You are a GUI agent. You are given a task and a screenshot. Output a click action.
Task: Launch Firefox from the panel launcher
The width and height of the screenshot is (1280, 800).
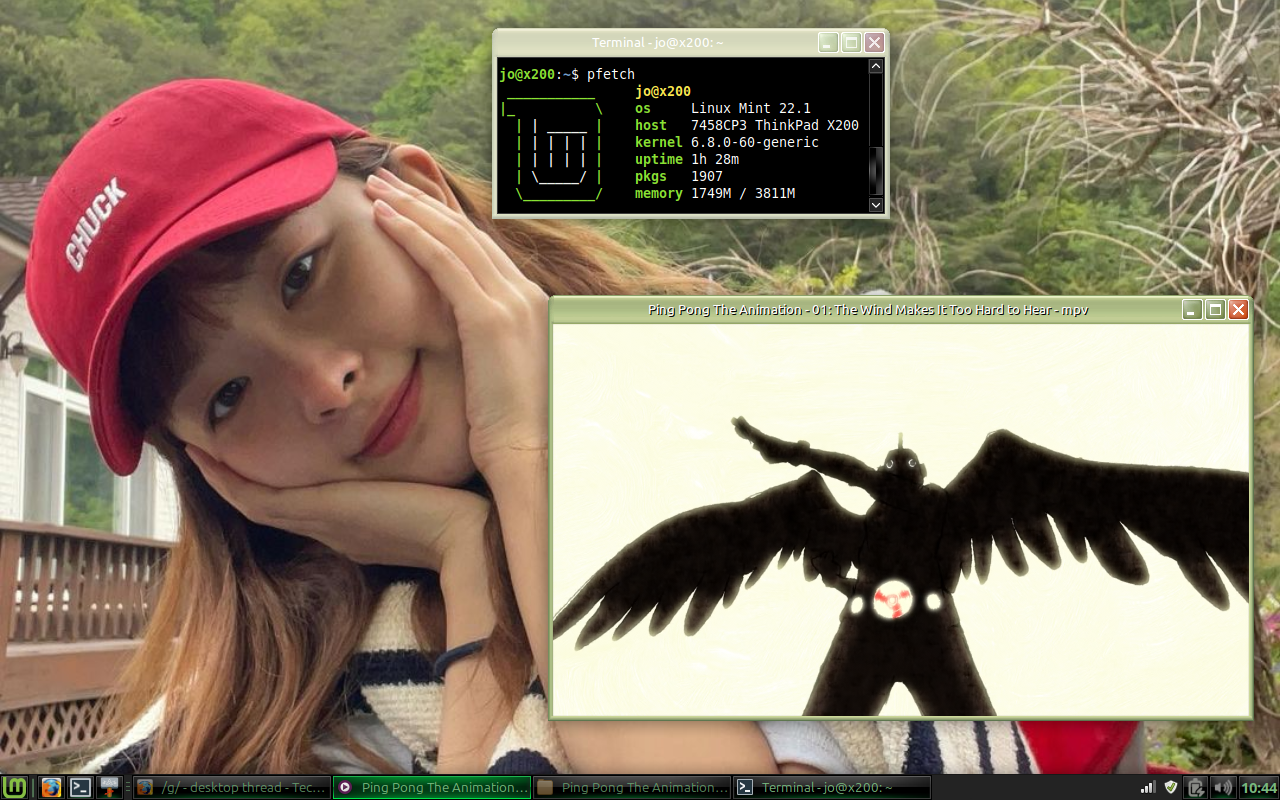point(51,787)
